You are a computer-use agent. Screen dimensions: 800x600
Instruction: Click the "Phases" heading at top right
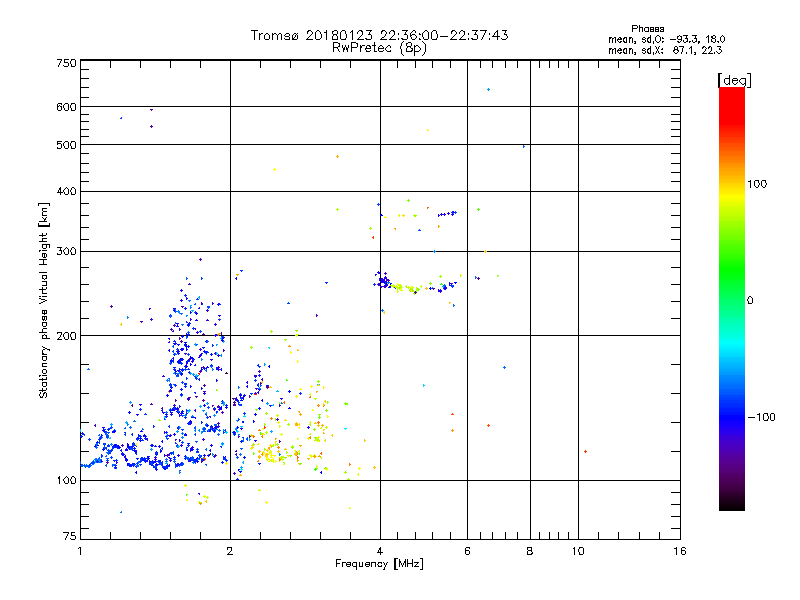tap(647, 29)
